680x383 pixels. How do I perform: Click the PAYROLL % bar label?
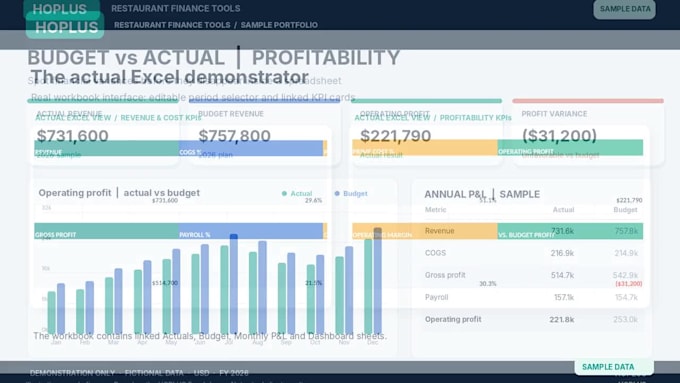click(195, 235)
